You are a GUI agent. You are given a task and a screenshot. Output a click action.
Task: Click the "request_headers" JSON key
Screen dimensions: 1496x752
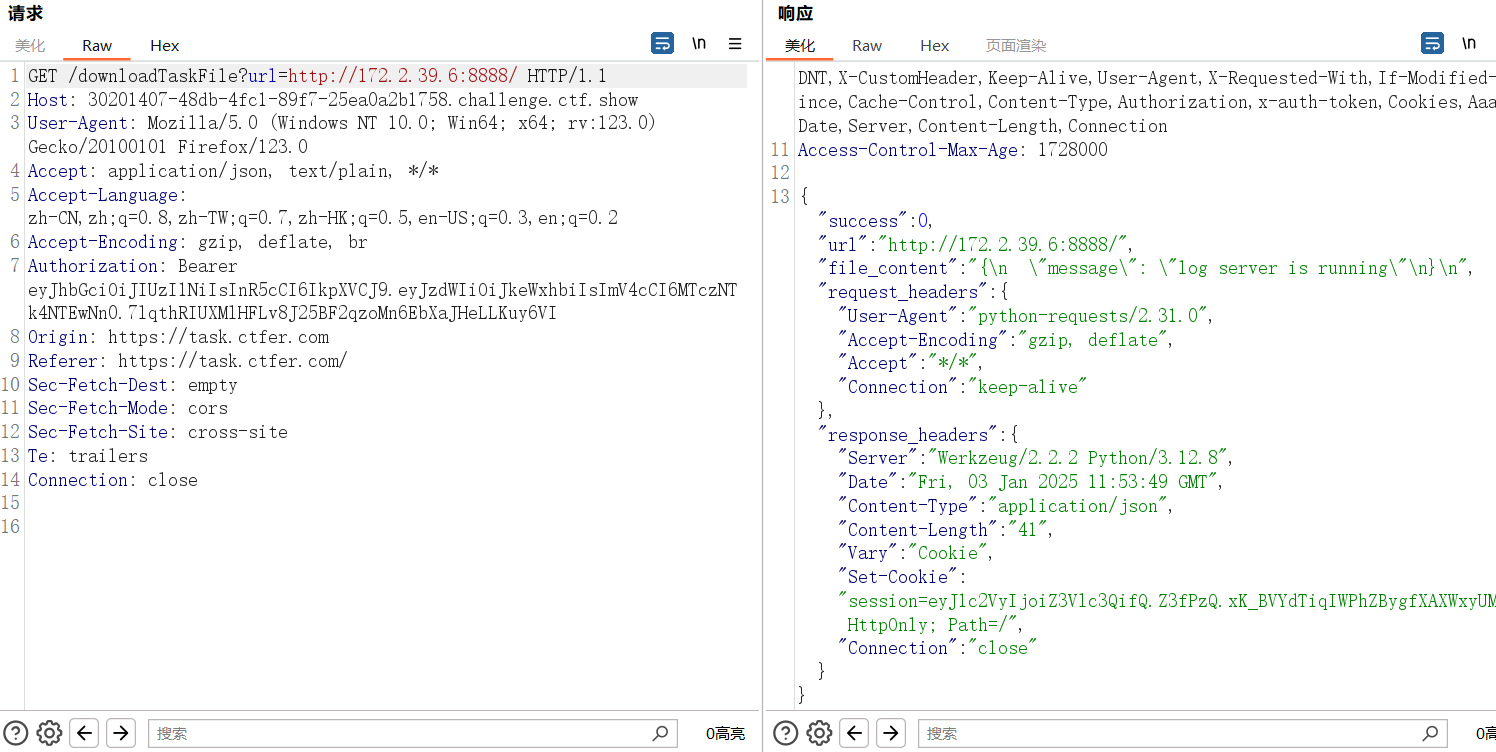tap(903, 292)
